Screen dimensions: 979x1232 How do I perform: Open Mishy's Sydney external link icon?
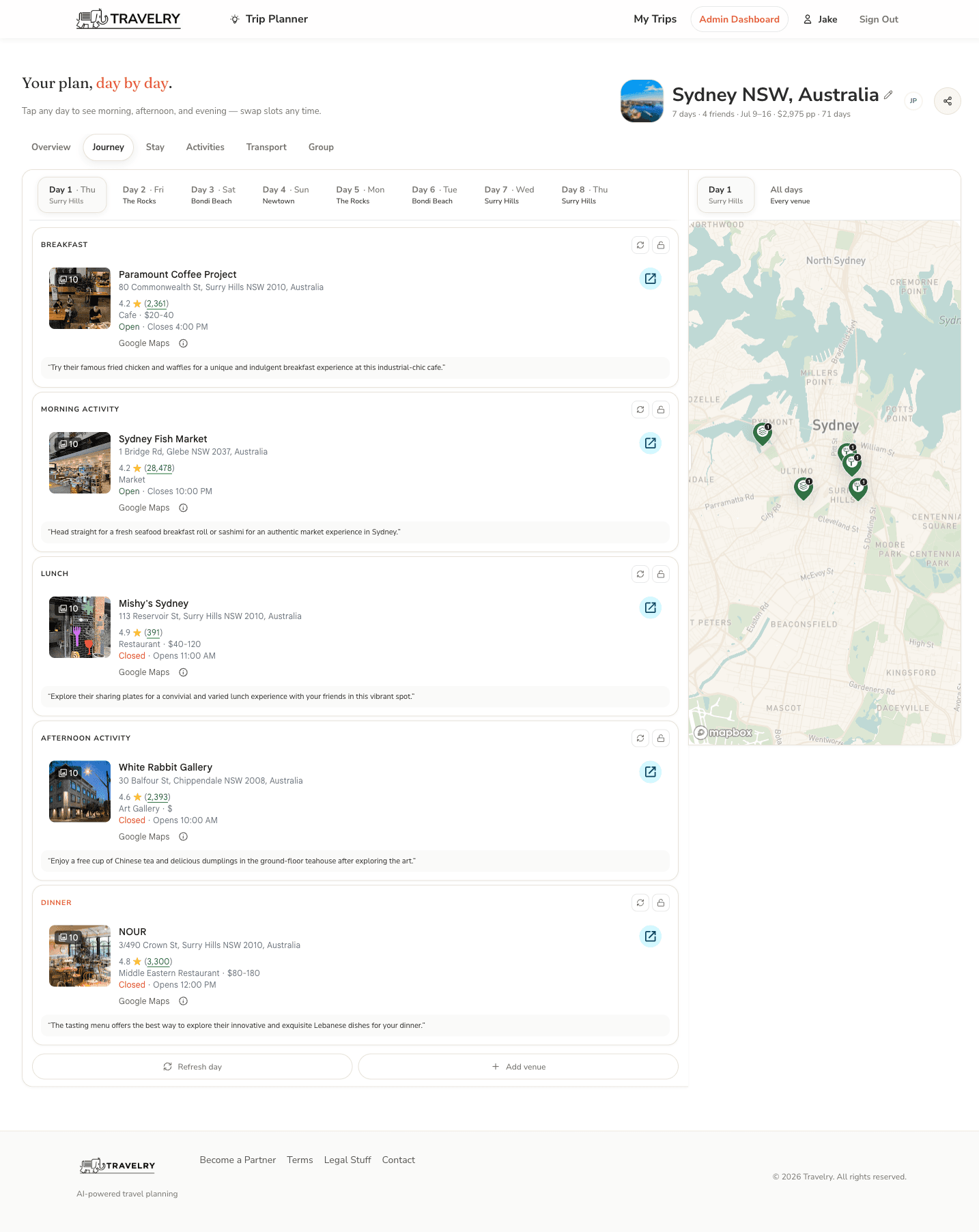[x=651, y=607]
